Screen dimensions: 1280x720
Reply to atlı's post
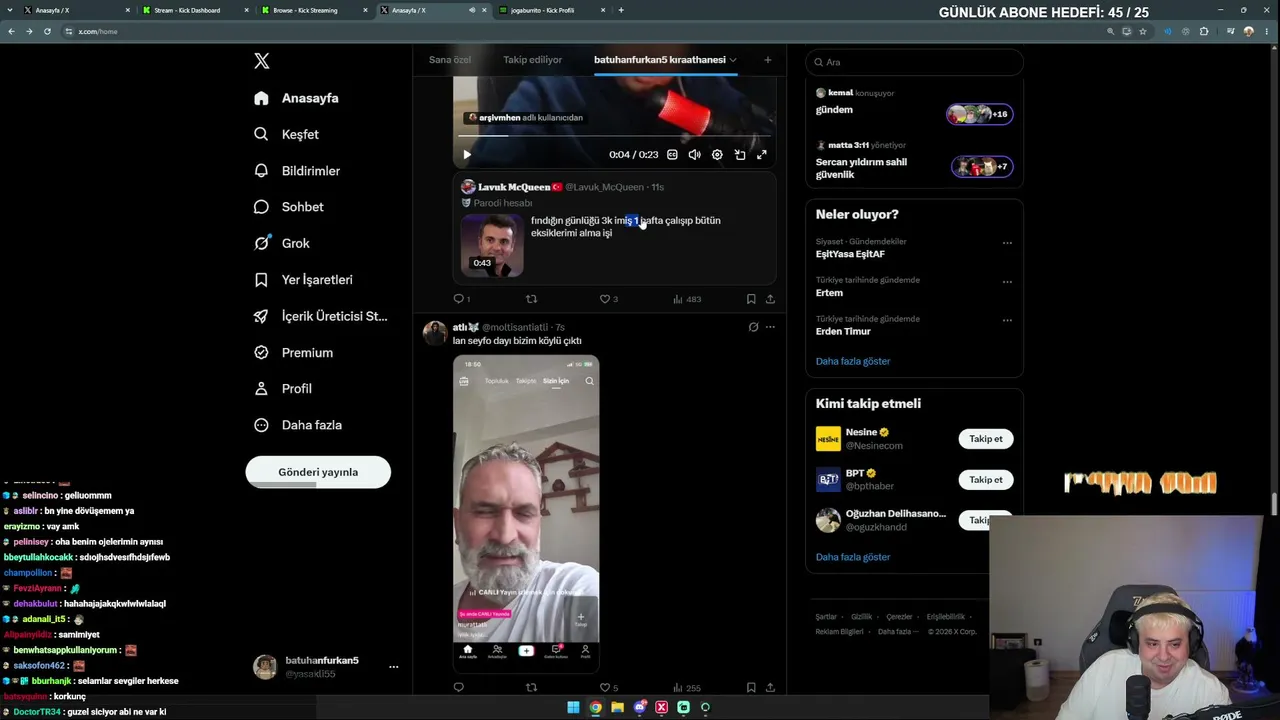(459, 688)
